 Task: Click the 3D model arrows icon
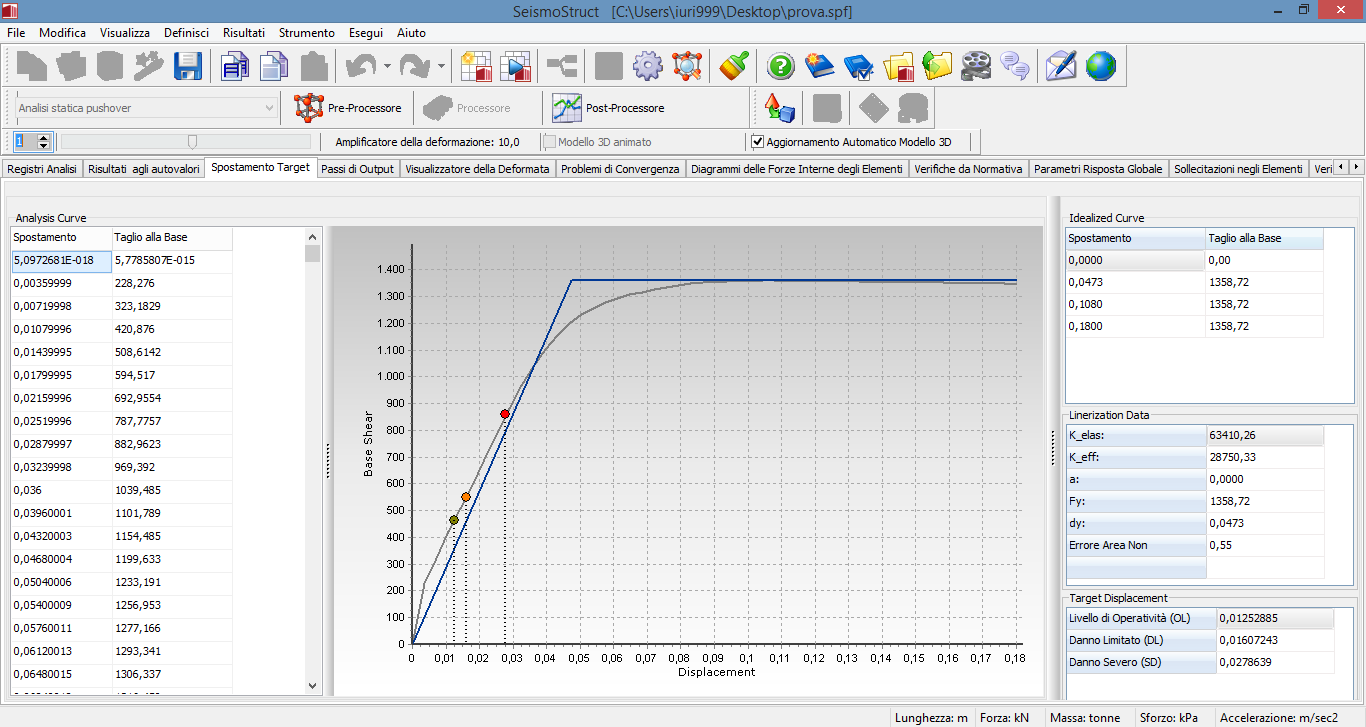pos(779,107)
